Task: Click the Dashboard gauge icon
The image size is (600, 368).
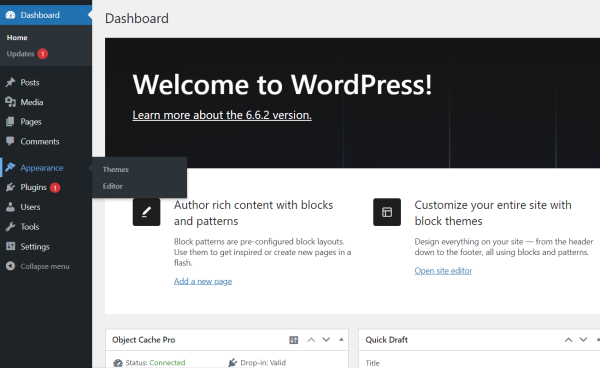Action: point(10,15)
